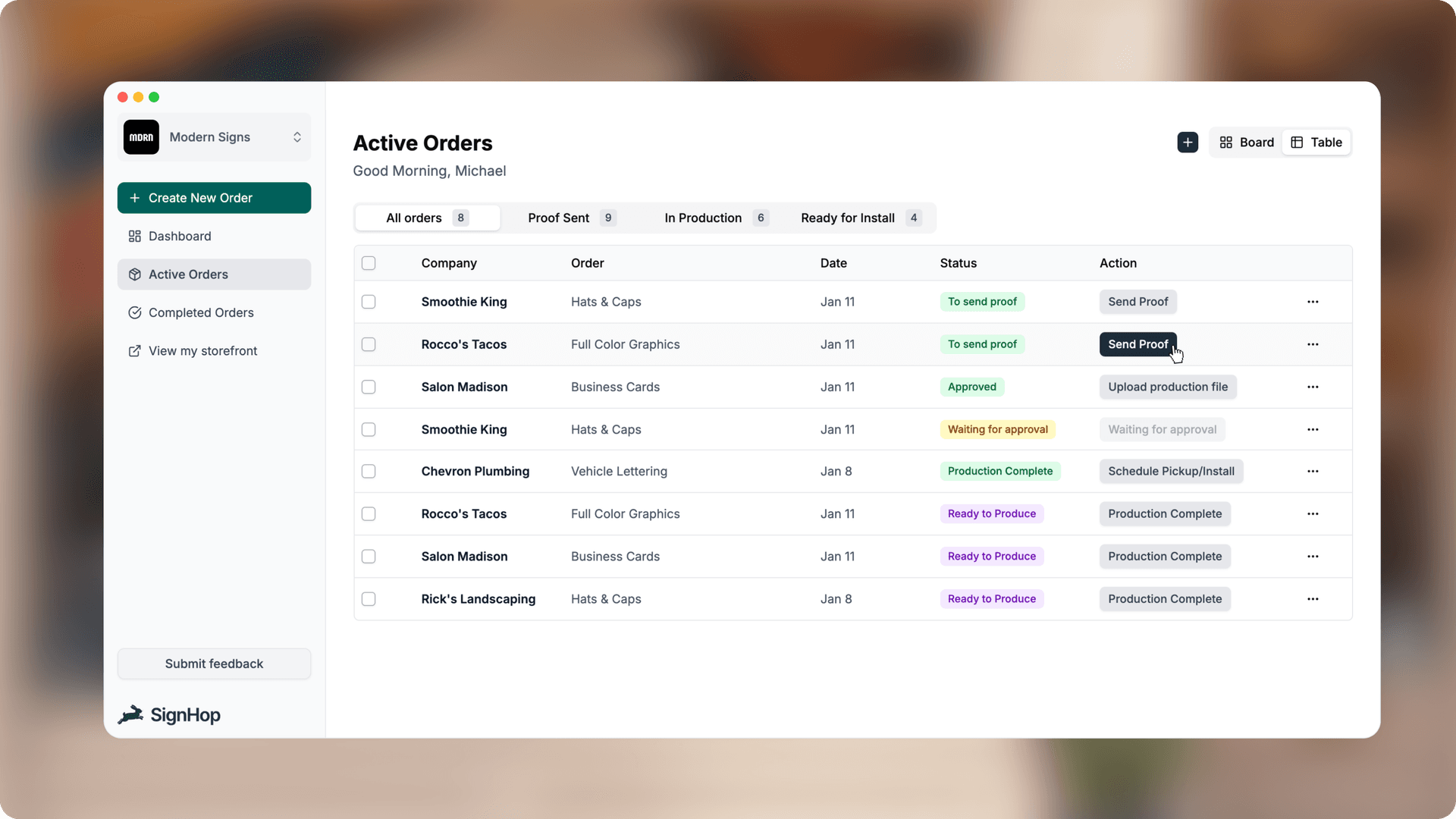Click Submit feedback button
The height and width of the screenshot is (819, 1456).
pos(214,664)
